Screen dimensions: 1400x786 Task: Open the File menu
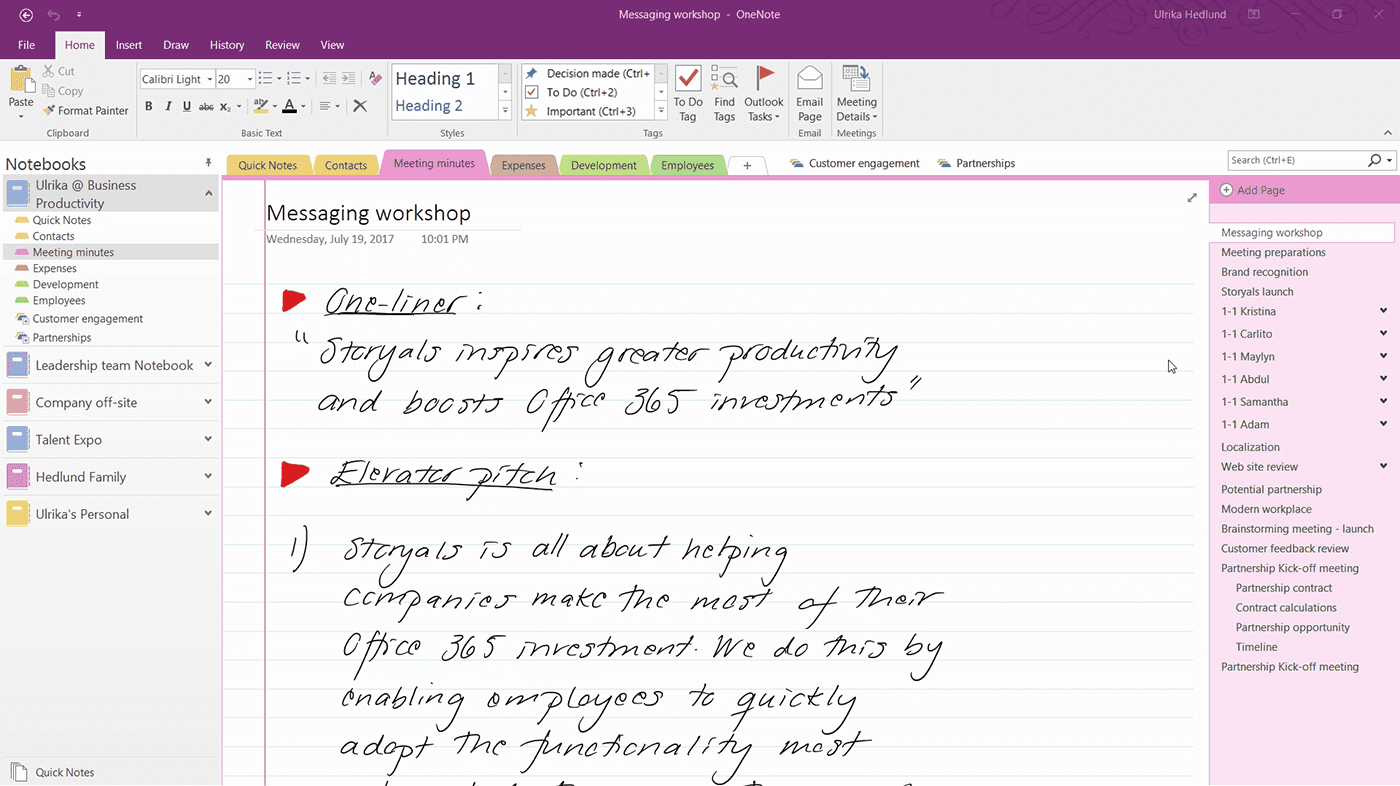[27, 45]
